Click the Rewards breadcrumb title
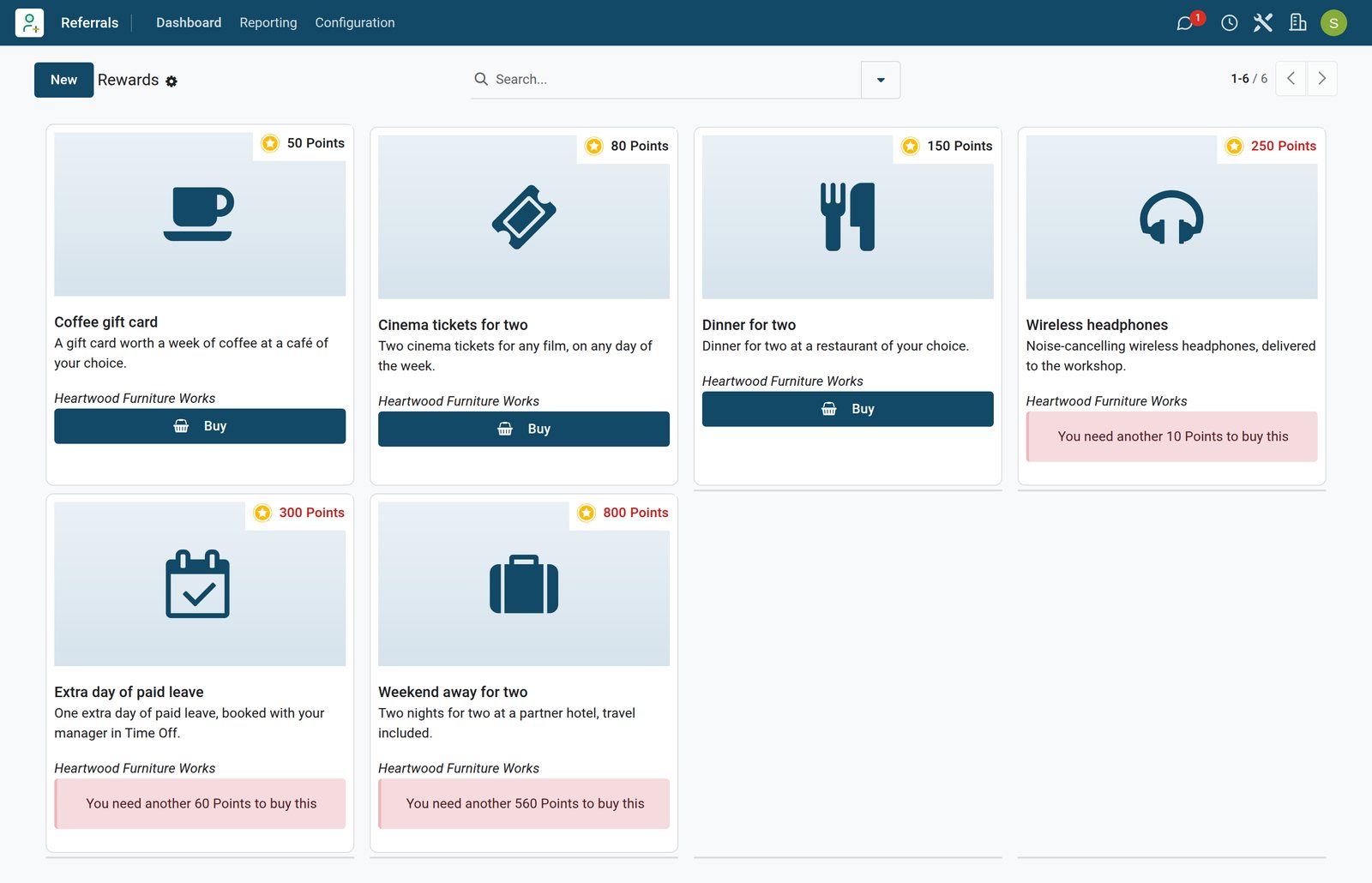 pos(128,80)
